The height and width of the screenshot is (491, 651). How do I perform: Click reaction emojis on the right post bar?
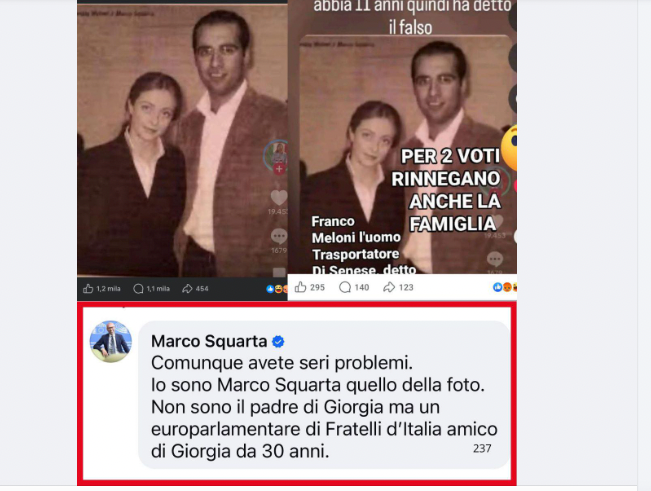504,287
